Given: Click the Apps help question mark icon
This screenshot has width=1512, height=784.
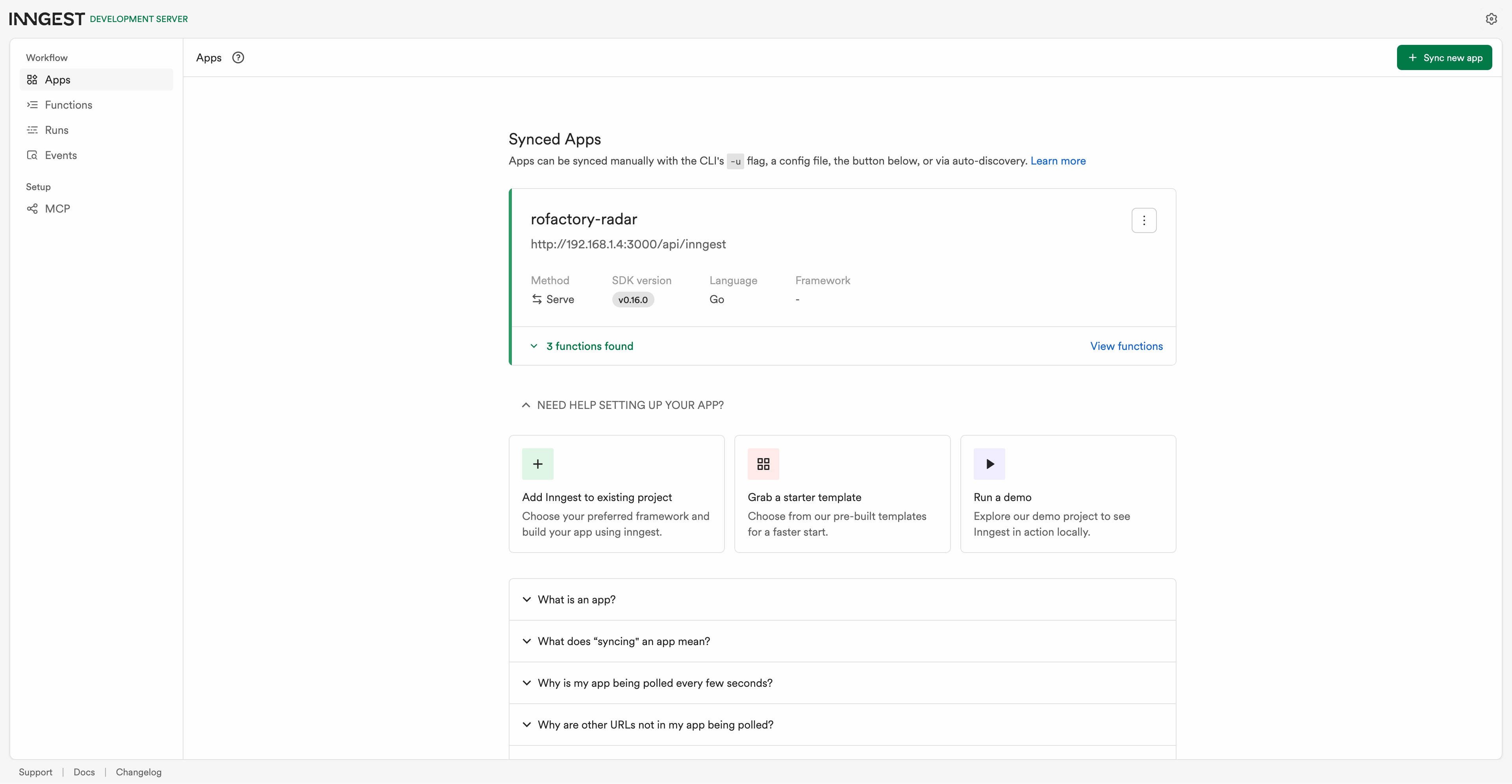Looking at the screenshot, I should coord(238,57).
